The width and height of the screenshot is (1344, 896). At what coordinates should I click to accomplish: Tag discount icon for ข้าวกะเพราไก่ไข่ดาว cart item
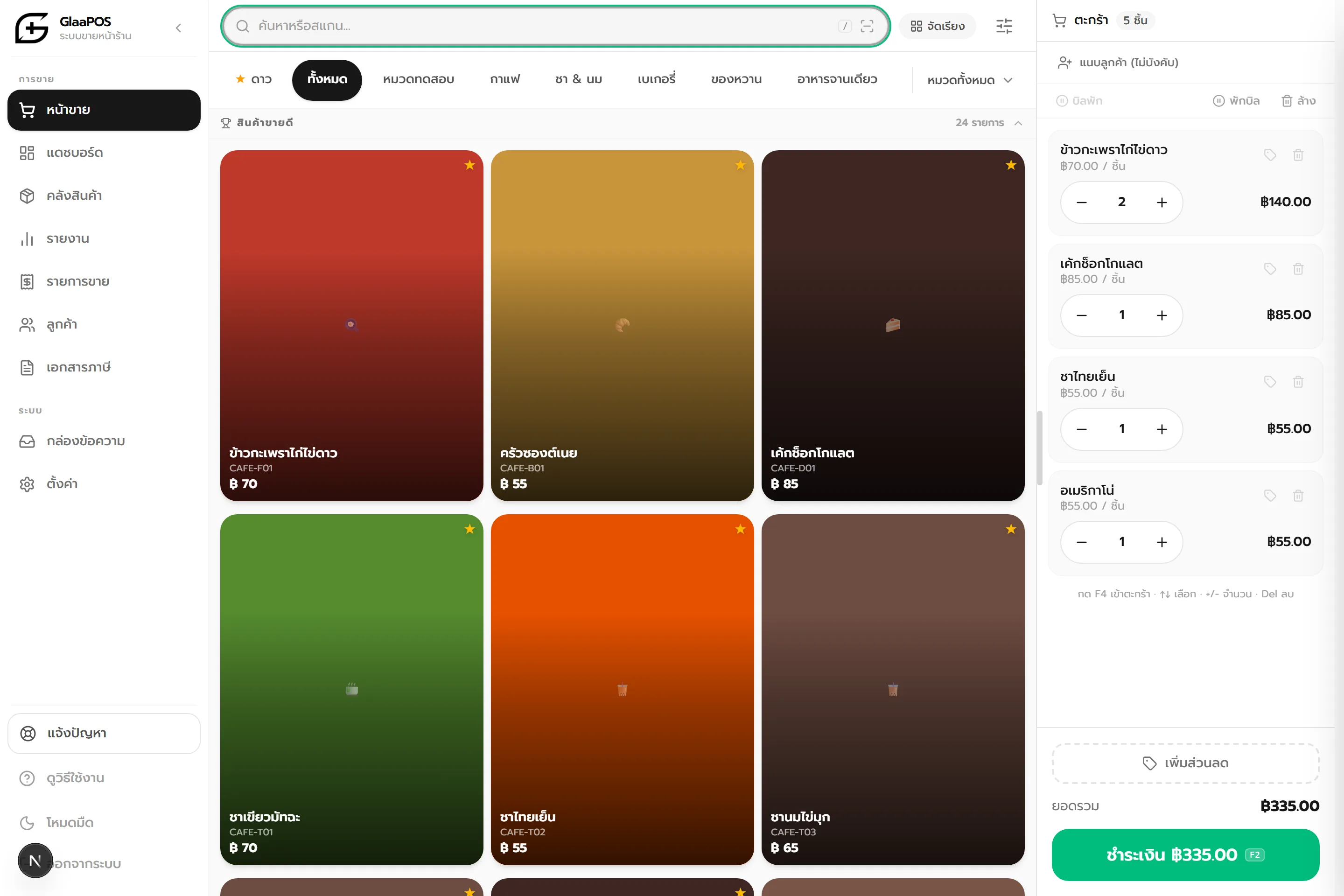click(x=1270, y=155)
